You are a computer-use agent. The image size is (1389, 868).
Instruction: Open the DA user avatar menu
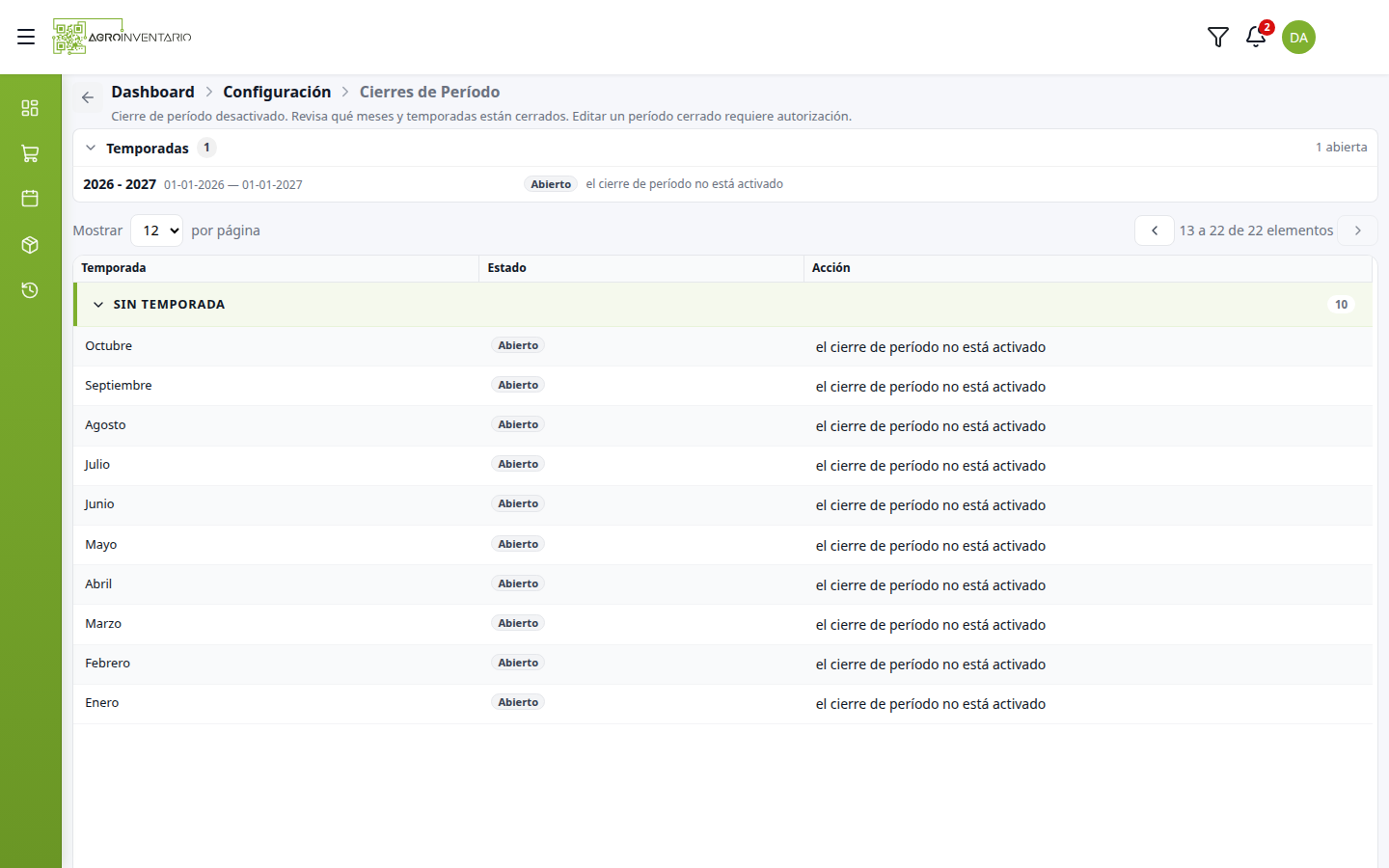(1298, 37)
